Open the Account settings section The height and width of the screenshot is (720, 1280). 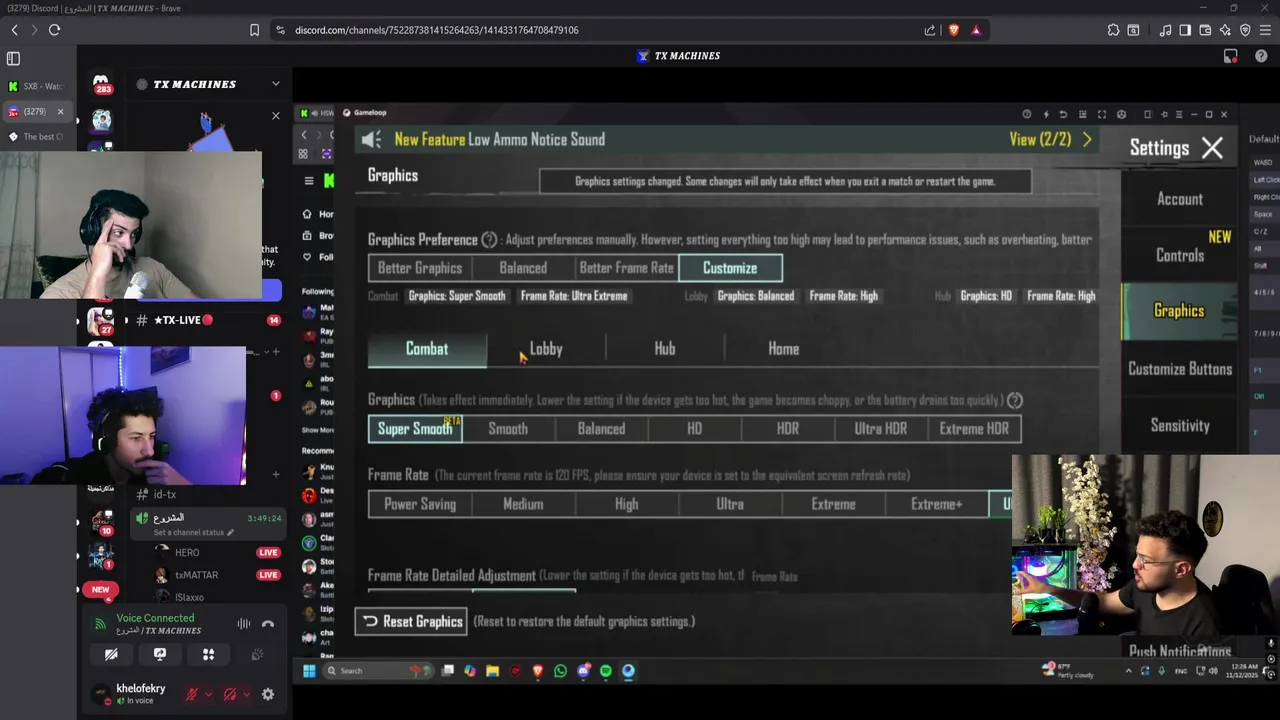click(x=1180, y=199)
